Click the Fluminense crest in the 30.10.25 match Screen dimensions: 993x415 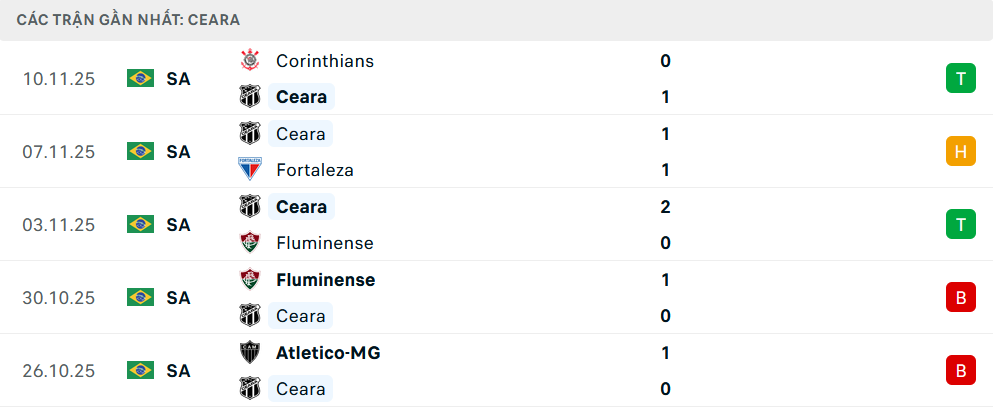pyautogui.click(x=249, y=280)
